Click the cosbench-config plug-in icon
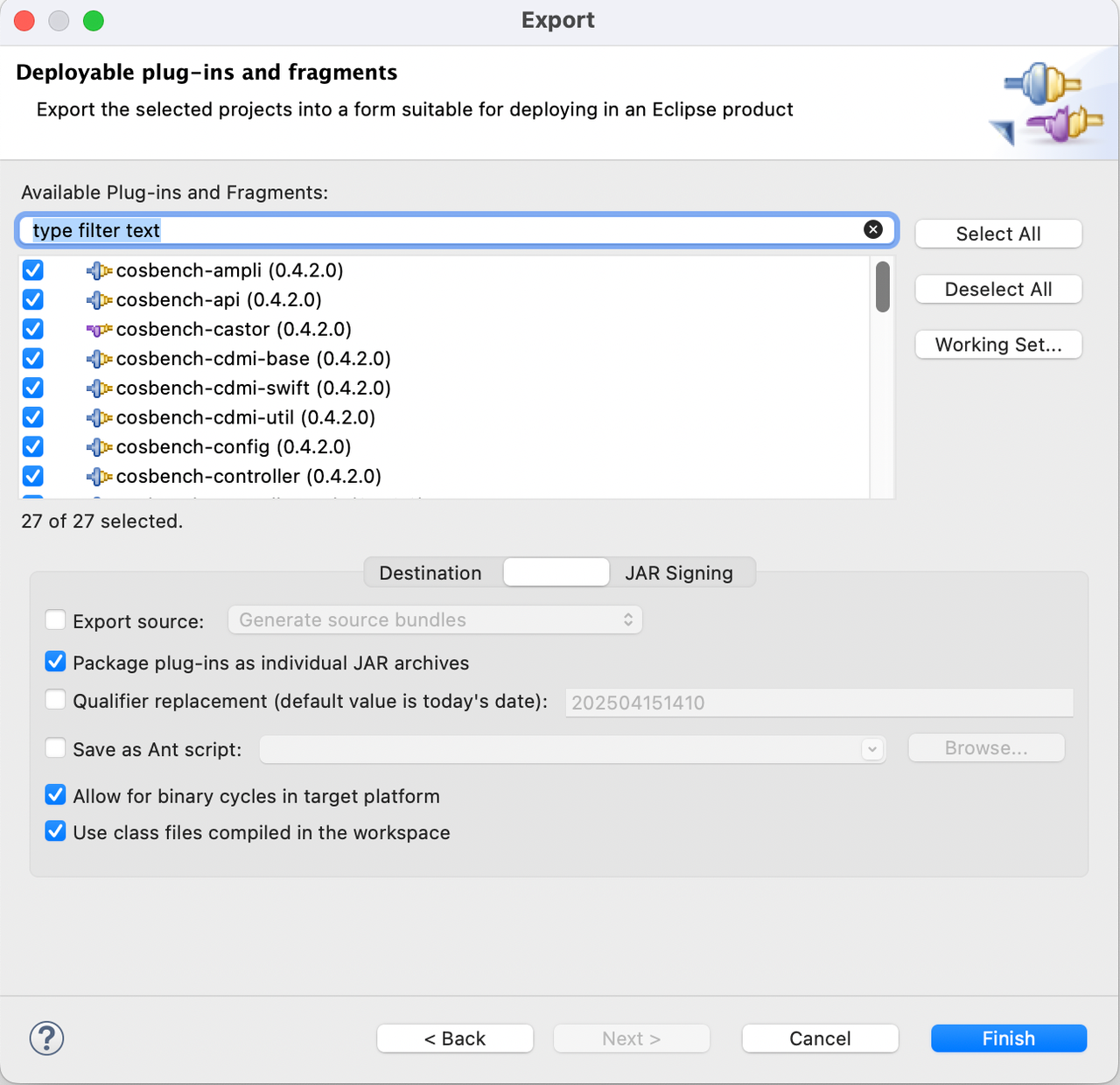The image size is (1120, 1085). pos(99,447)
